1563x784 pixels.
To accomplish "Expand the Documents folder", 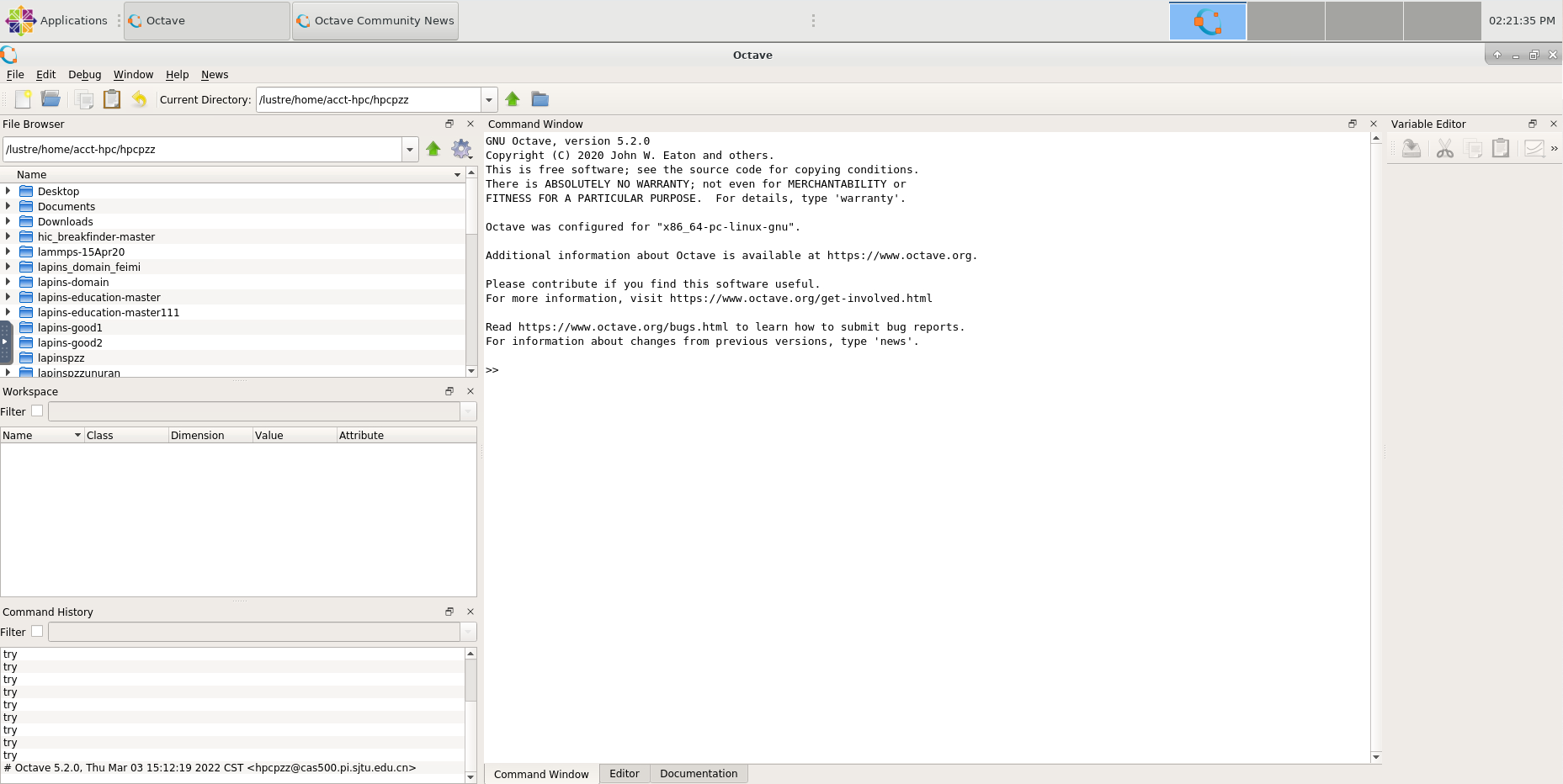I will (x=8, y=206).
